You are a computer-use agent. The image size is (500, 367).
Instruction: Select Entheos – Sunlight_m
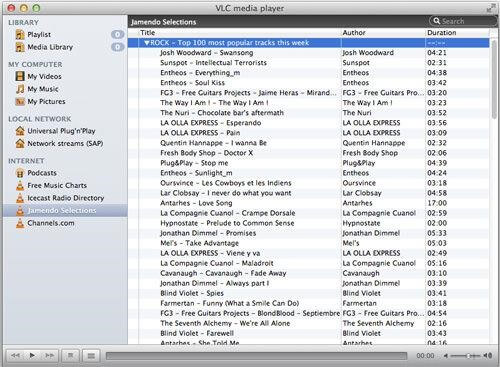click(196, 173)
